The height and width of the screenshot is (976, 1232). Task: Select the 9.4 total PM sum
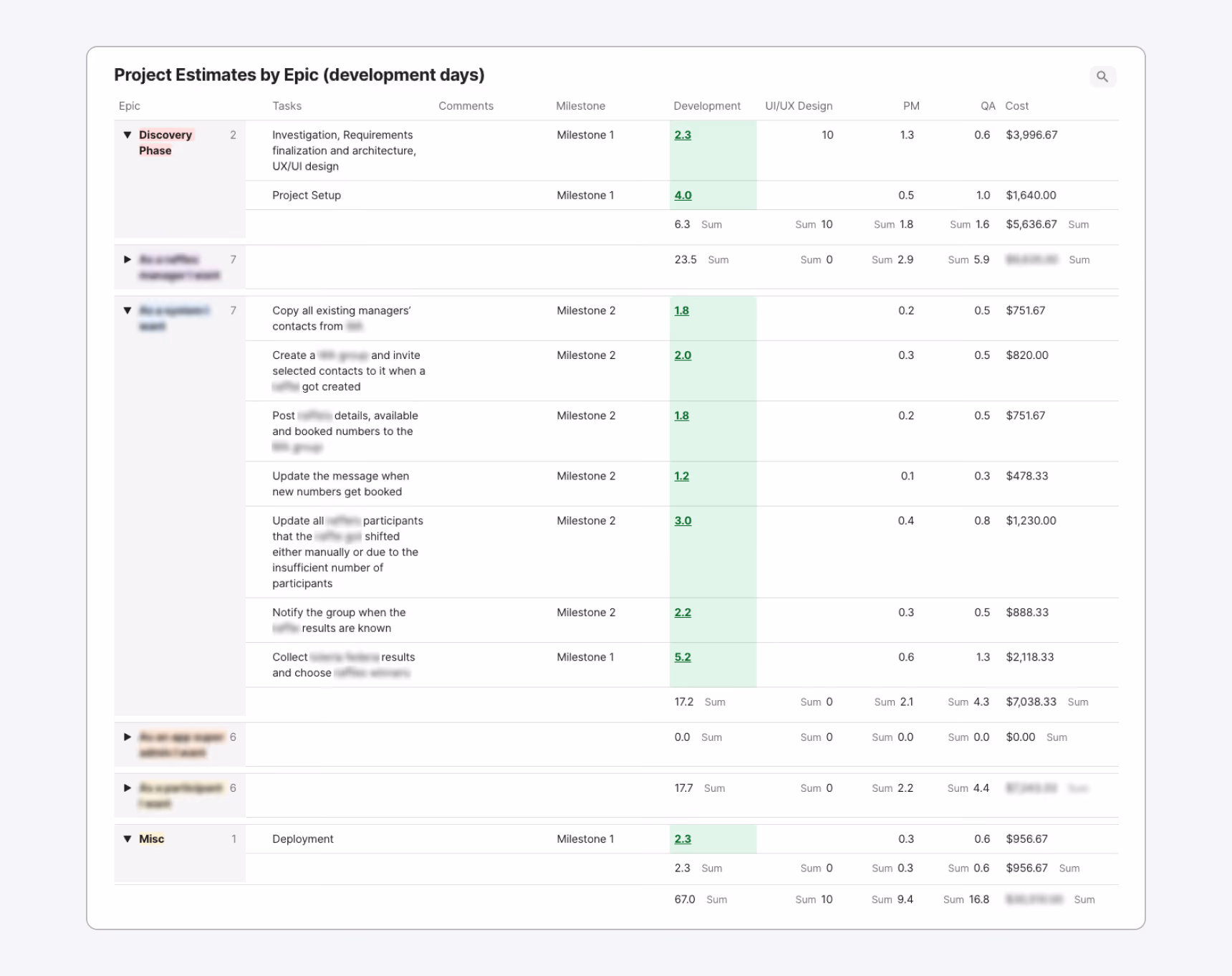tap(905, 899)
